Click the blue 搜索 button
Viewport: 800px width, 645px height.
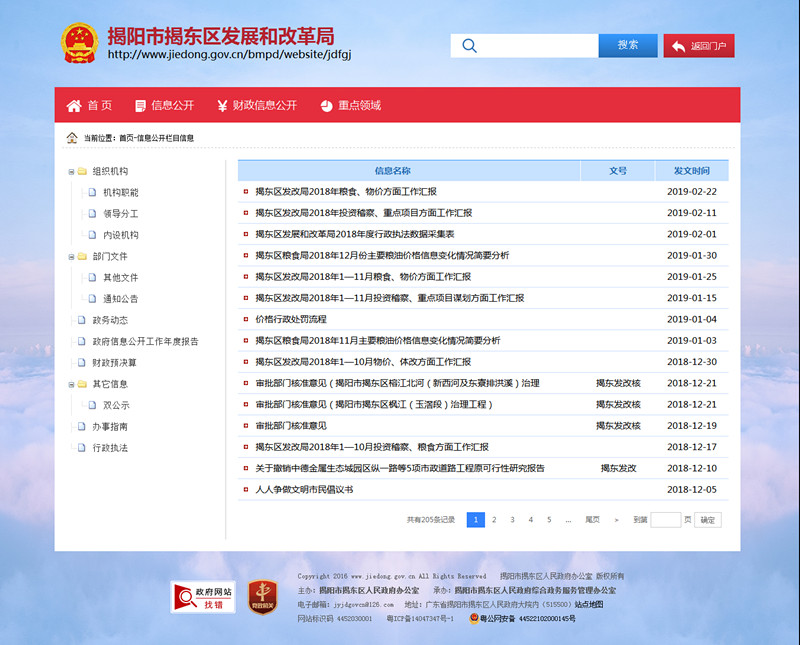pos(628,45)
